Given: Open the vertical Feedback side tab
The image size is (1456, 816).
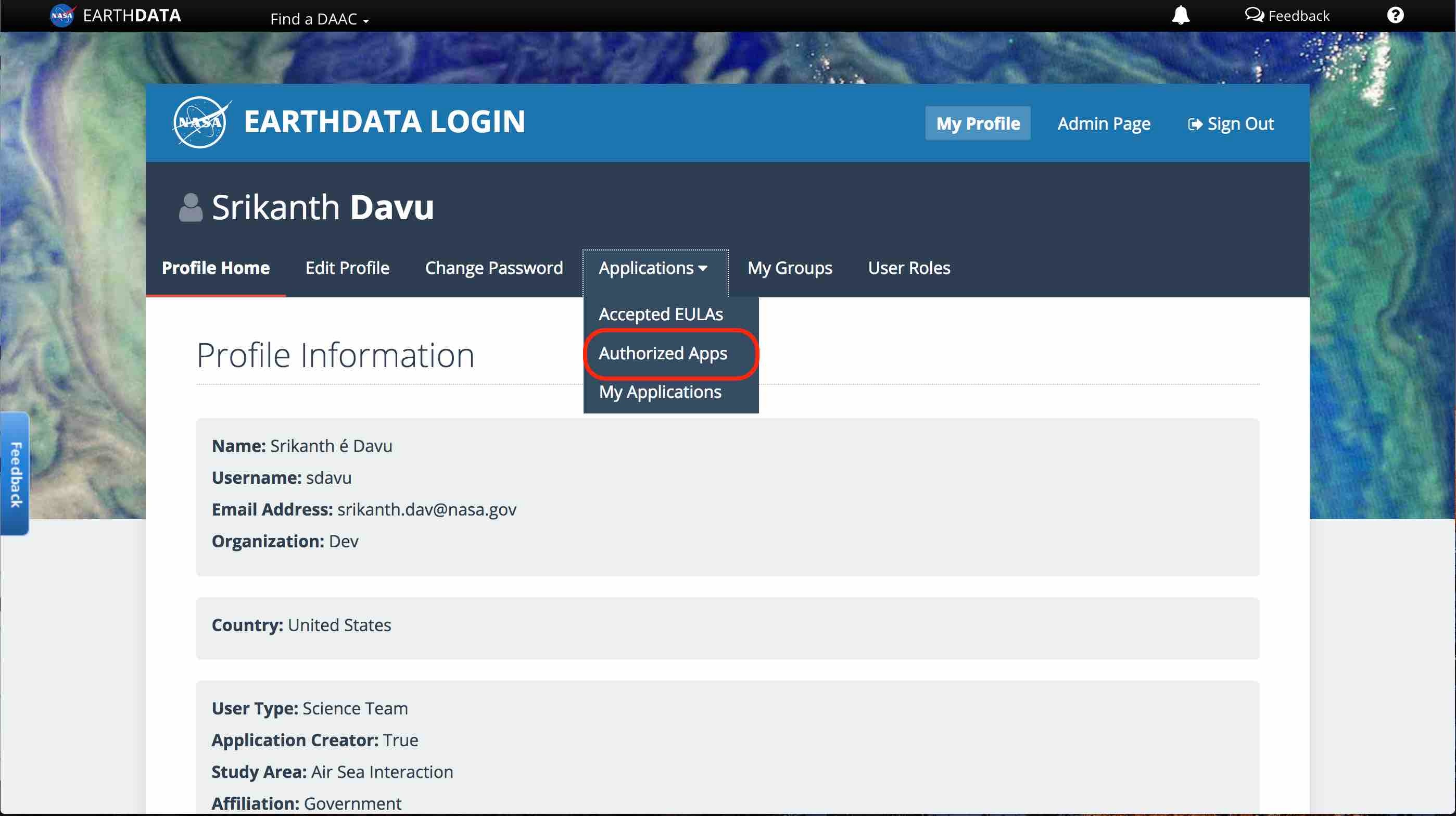Looking at the screenshot, I should [15, 474].
